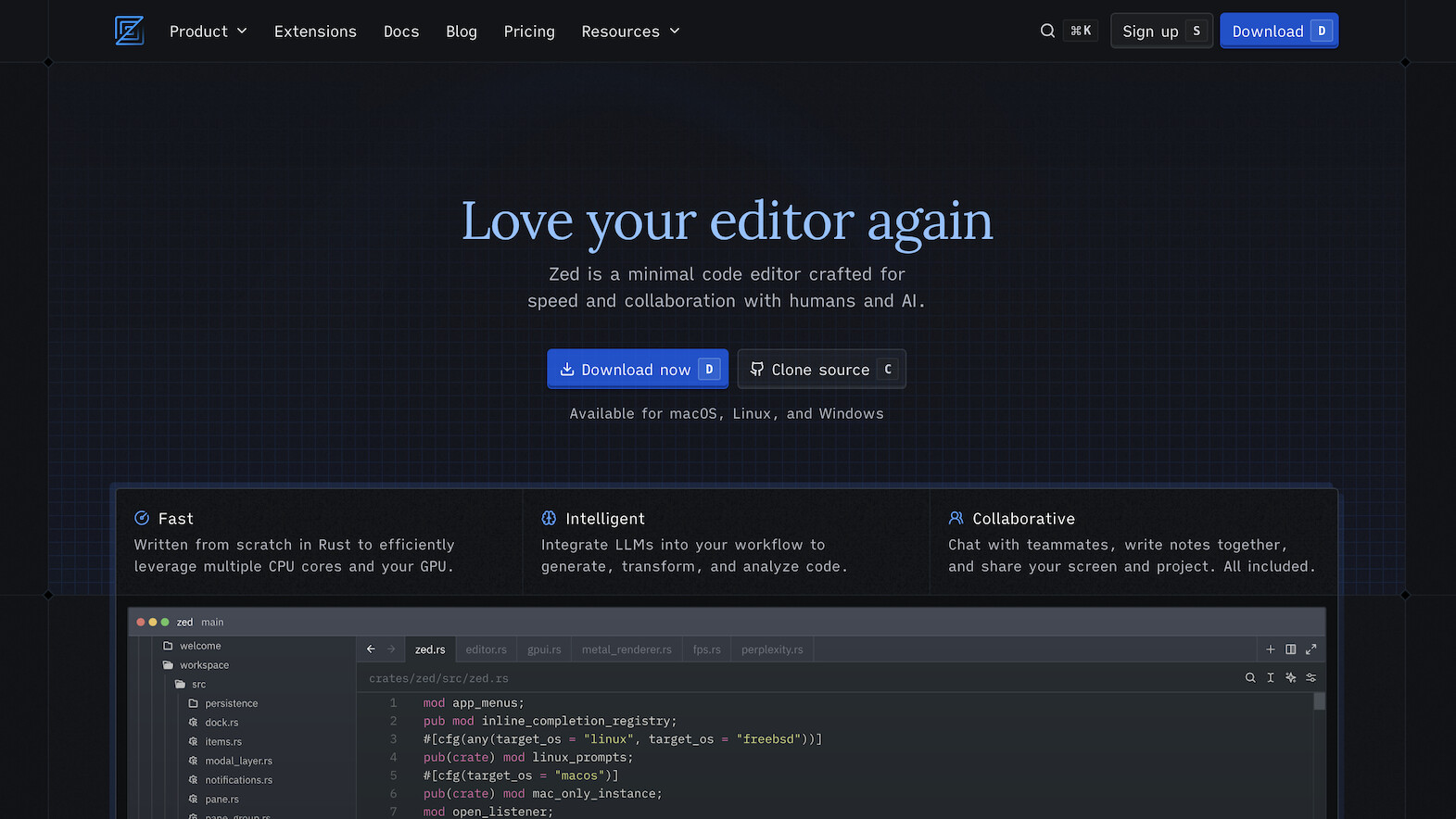Click the Collaborative feature people icon
The width and height of the screenshot is (1456, 819).
[x=956, y=518]
